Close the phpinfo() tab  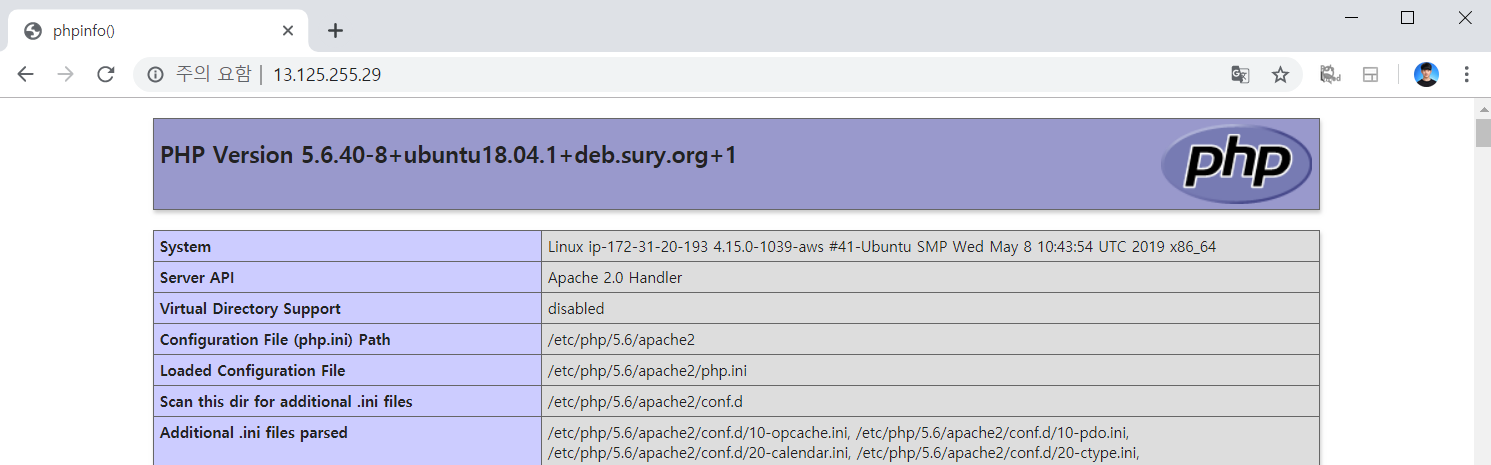click(288, 31)
